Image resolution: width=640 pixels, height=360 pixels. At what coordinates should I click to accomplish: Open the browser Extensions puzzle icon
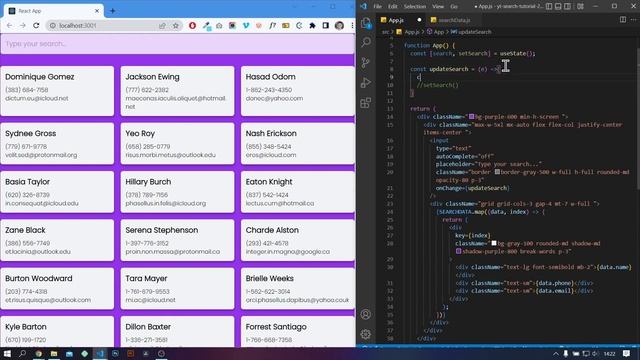(312, 25)
